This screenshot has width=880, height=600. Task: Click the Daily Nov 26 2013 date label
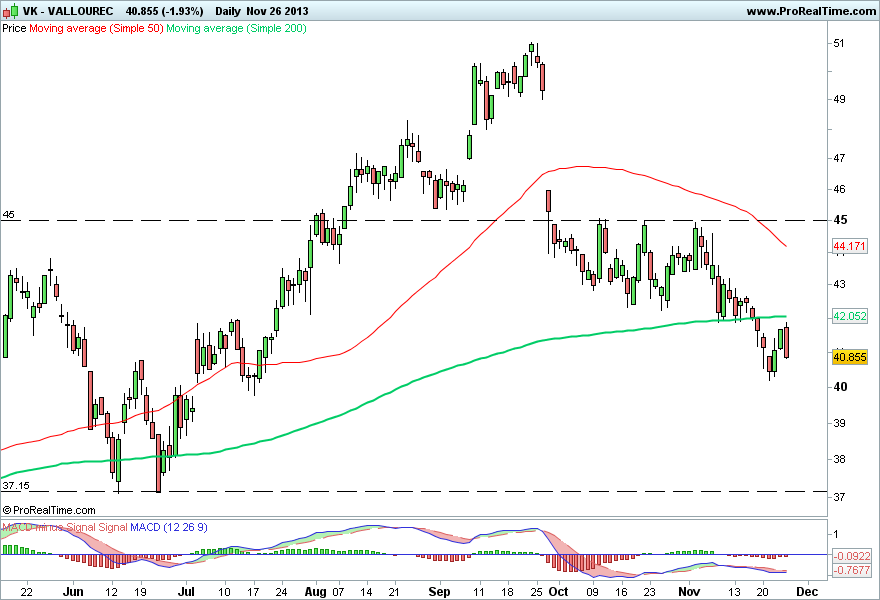point(262,11)
